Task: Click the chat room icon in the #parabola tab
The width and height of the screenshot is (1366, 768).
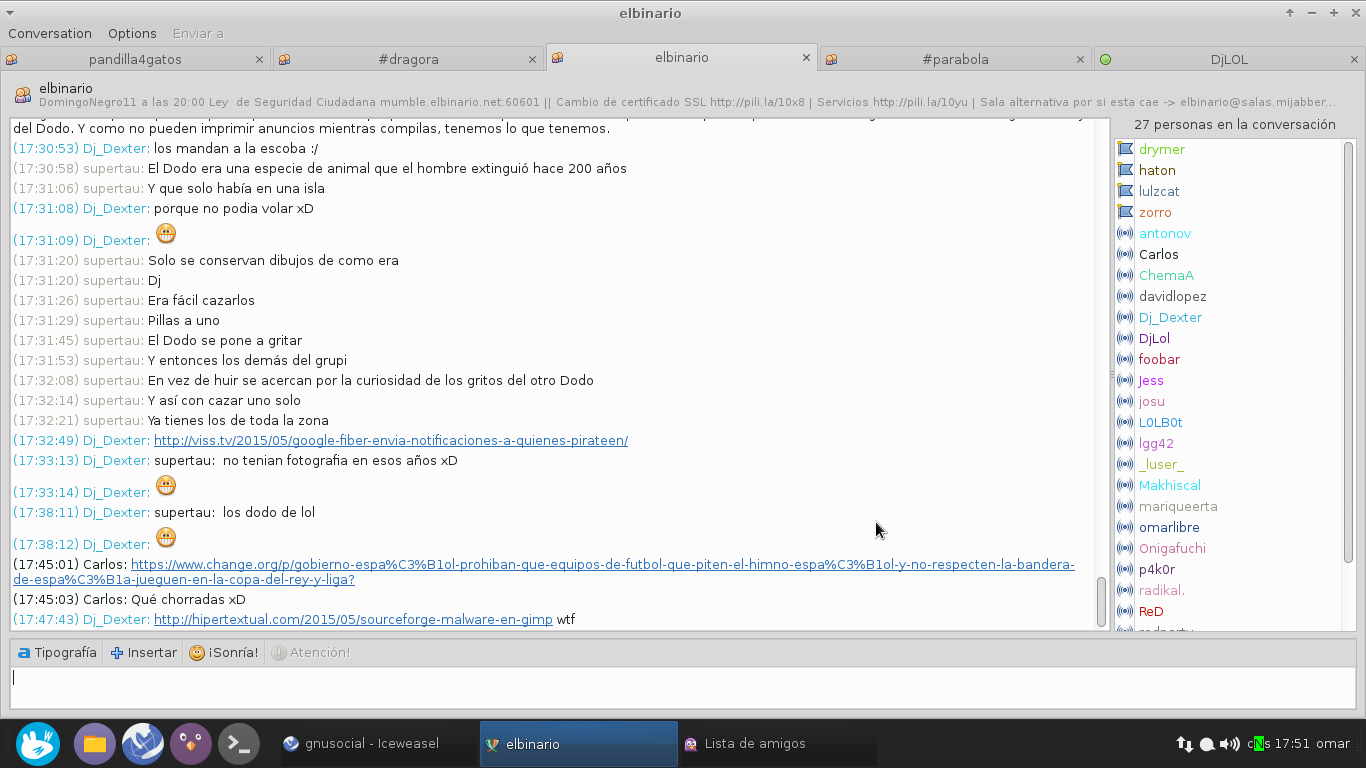Action: tap(831, 59)
